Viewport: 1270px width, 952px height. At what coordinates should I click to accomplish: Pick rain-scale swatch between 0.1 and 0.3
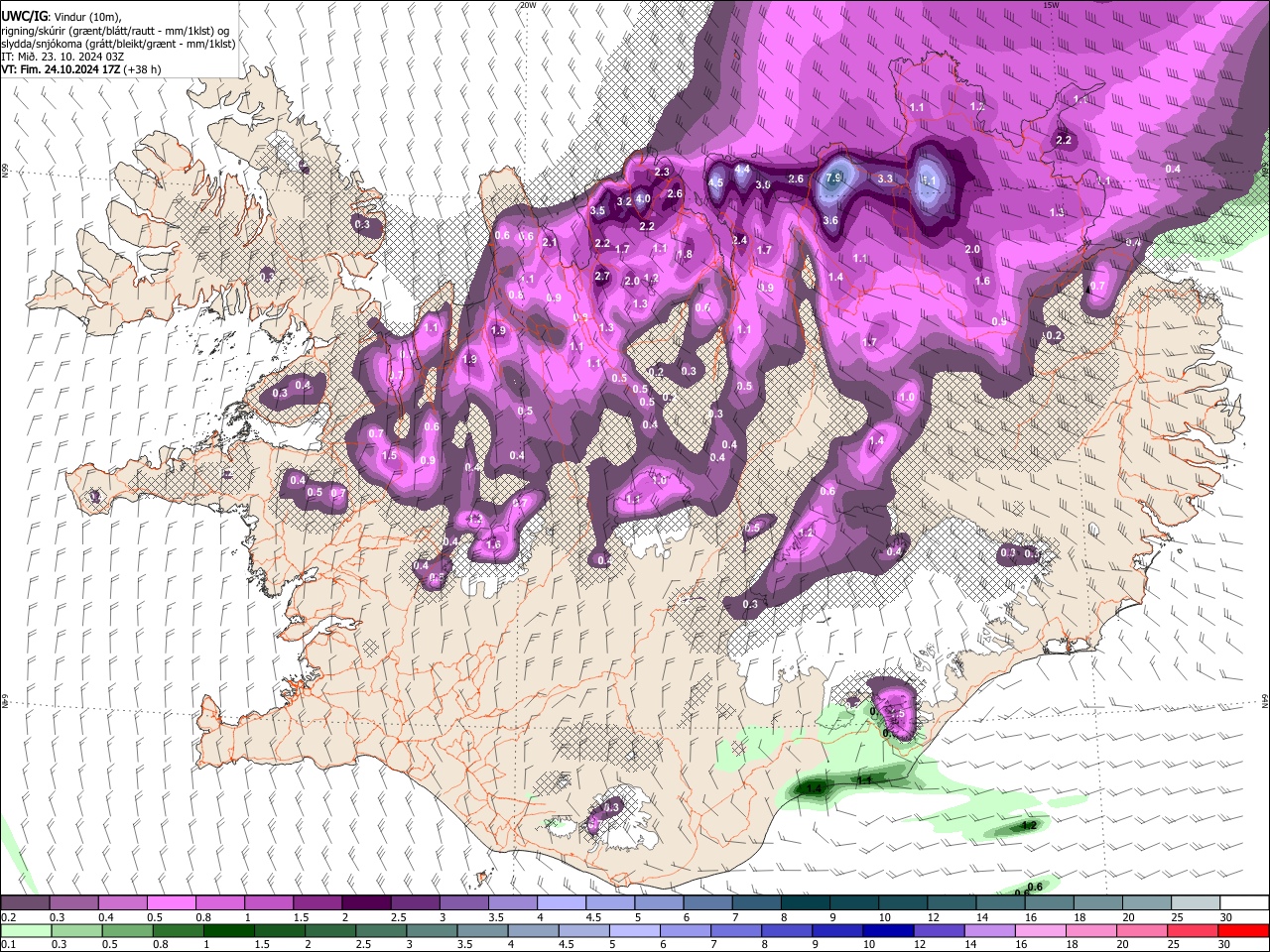coord(25,930)
